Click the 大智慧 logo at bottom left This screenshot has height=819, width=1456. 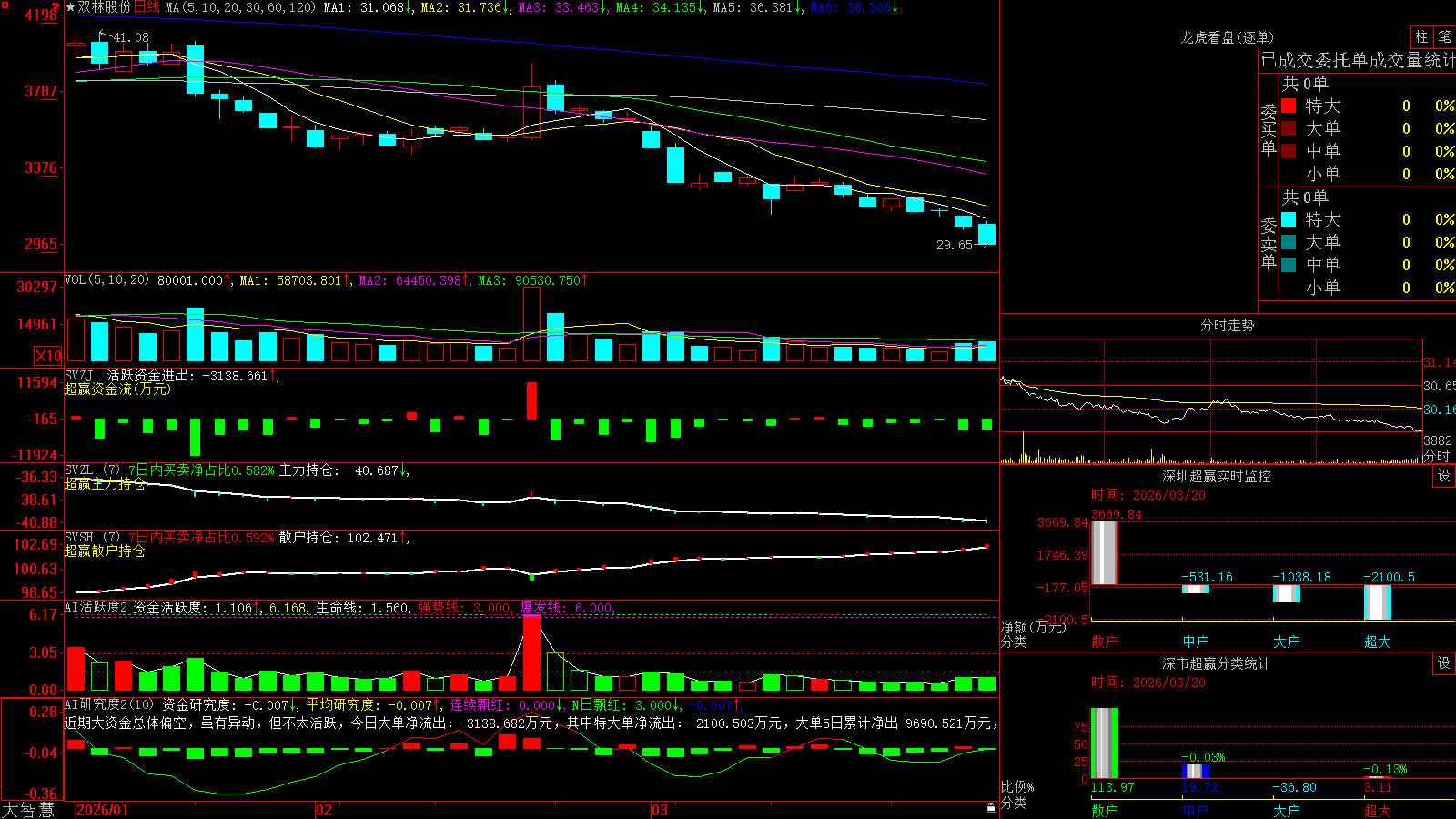tap(28, 810)
